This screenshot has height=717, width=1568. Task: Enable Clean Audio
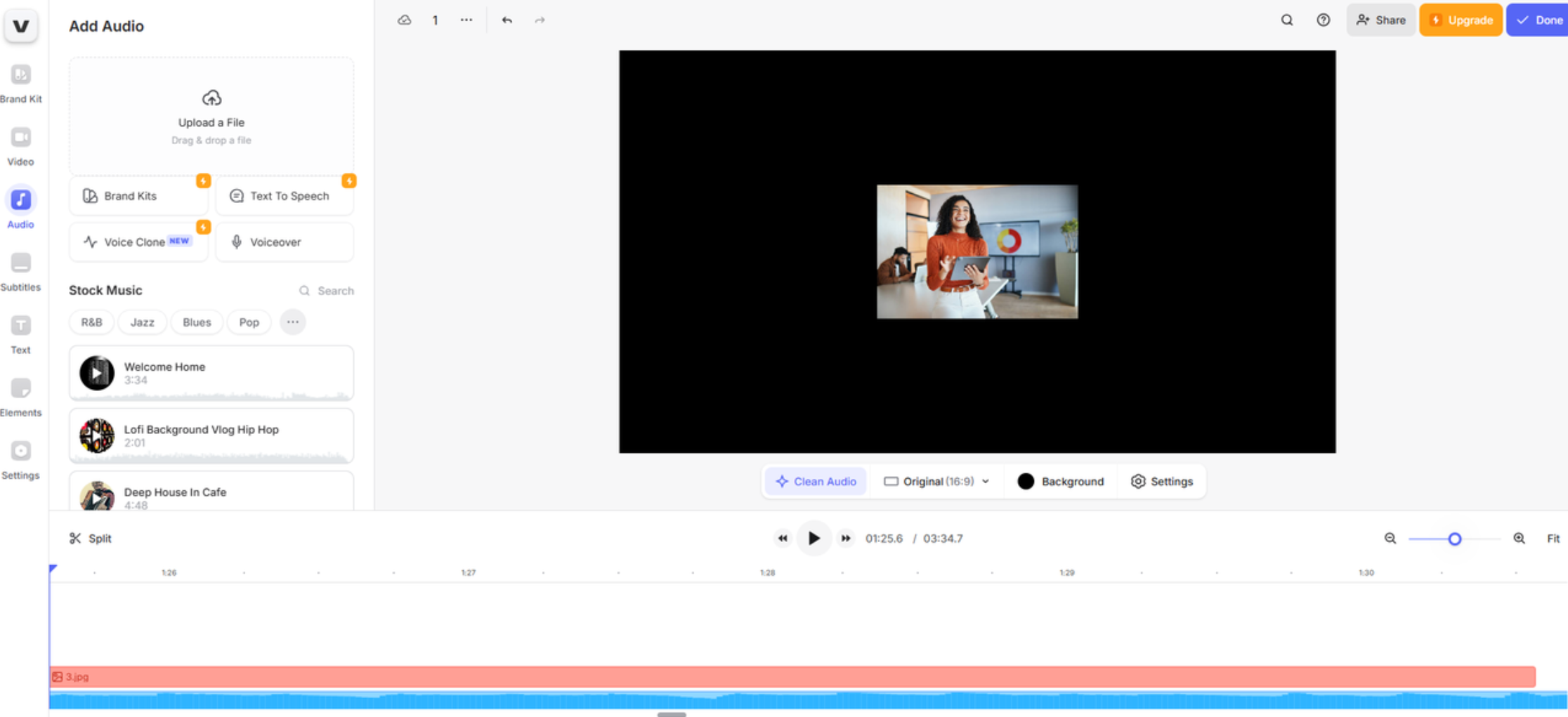(816, 481)
